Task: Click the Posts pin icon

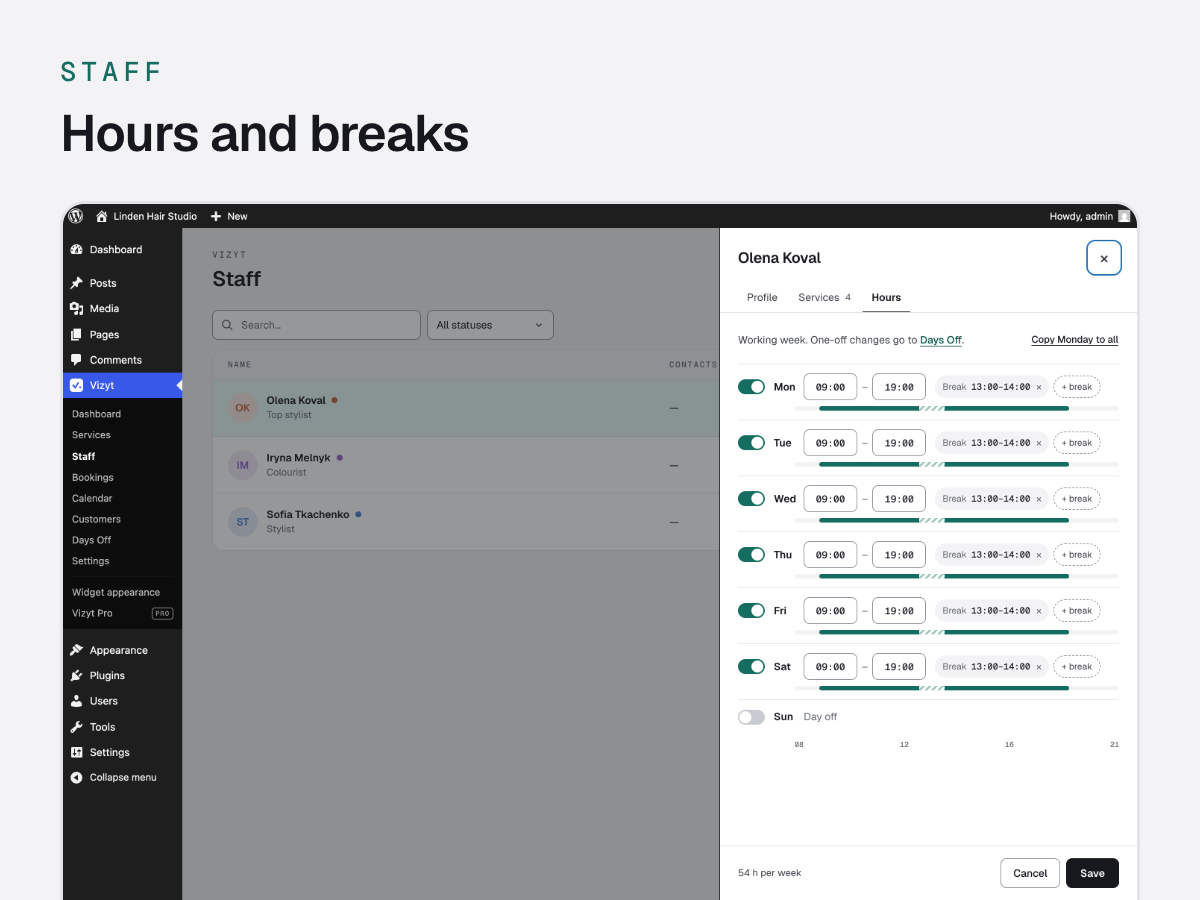Action: click(x=77, y=283)
